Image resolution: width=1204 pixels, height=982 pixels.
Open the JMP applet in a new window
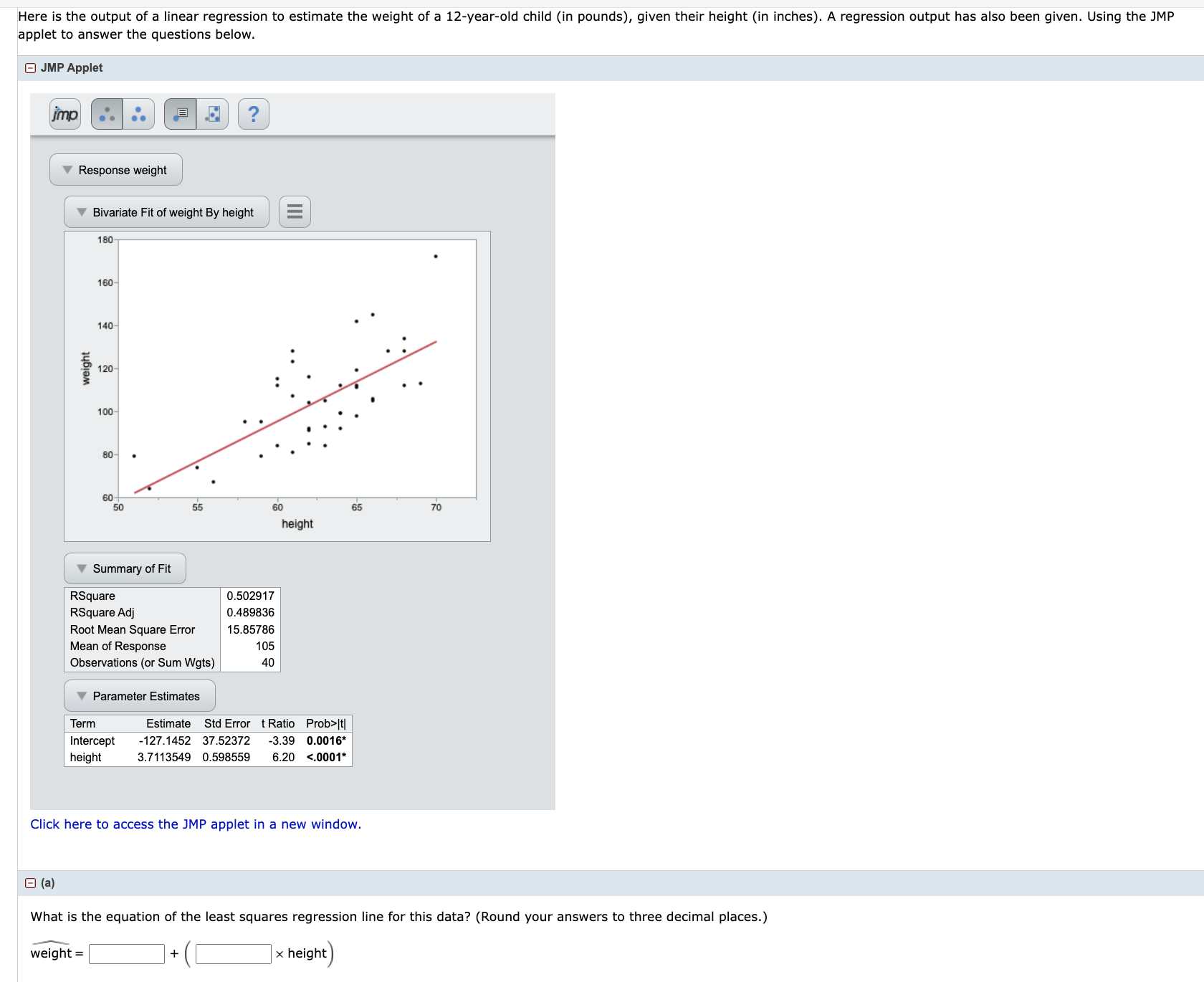(196, 824)
